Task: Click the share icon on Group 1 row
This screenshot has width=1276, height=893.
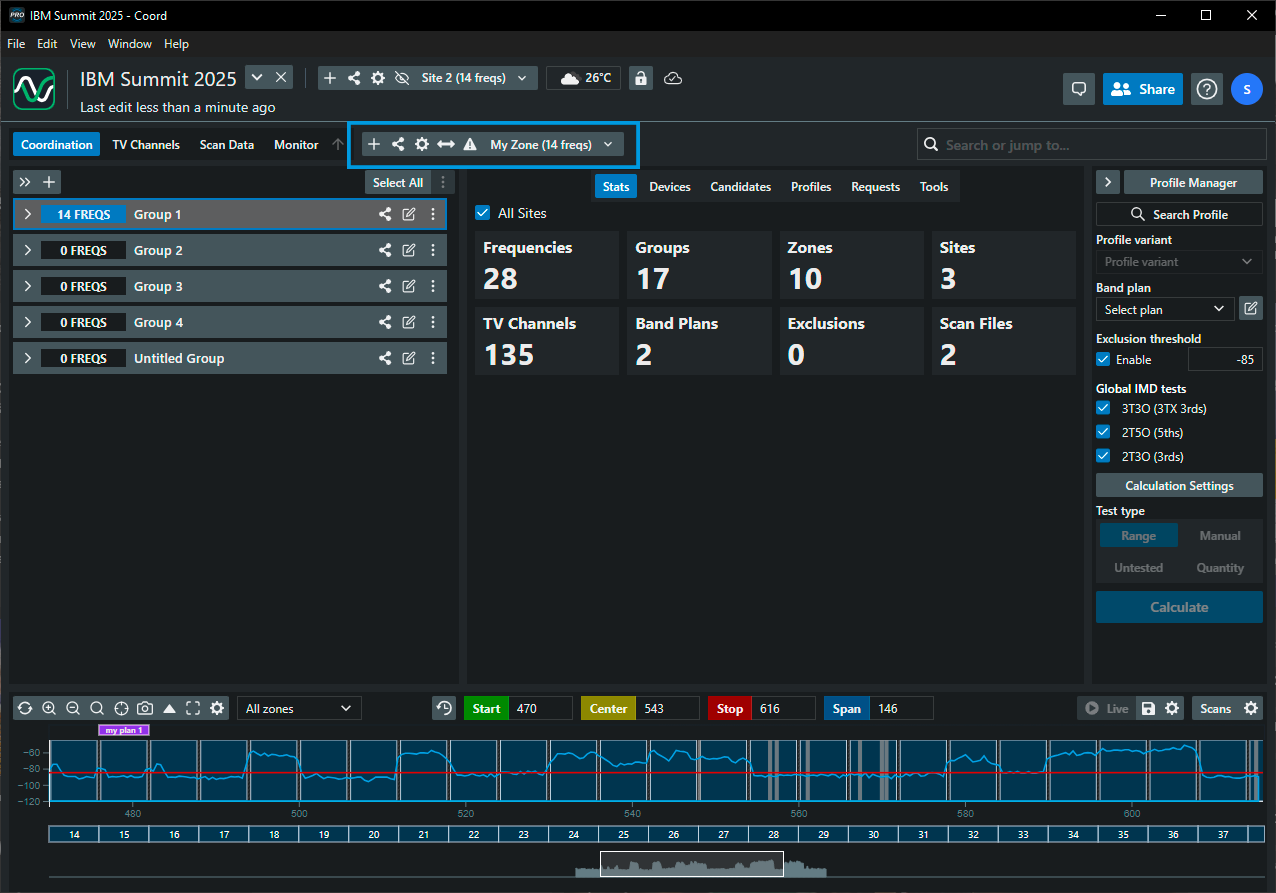Action: 385,214
